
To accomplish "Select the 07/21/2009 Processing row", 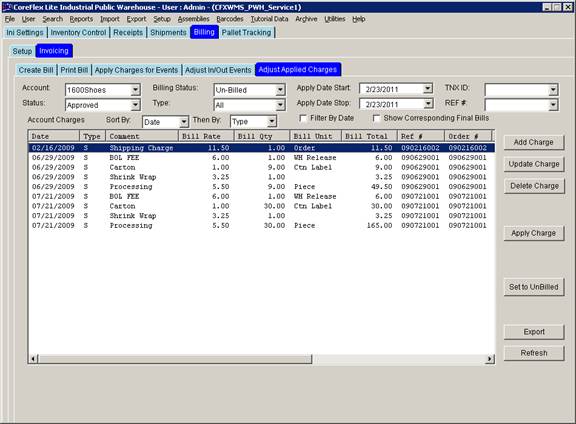I will click(x=261, y=226).
